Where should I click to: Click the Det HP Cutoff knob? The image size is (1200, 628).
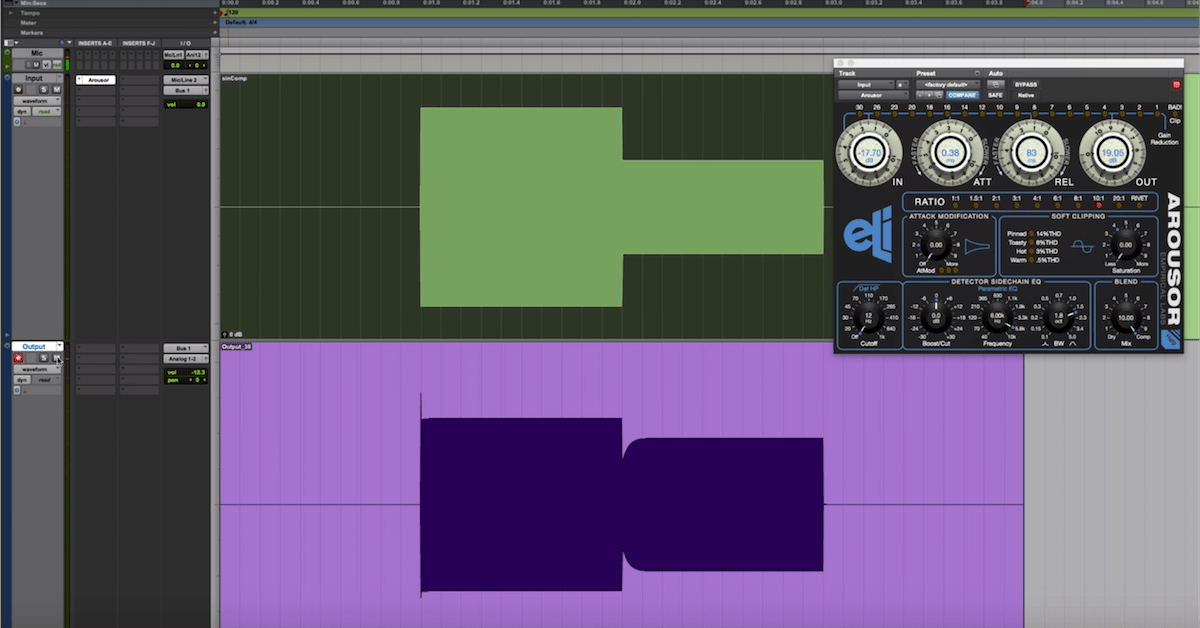pyautogui.click(x=869, y=317)
